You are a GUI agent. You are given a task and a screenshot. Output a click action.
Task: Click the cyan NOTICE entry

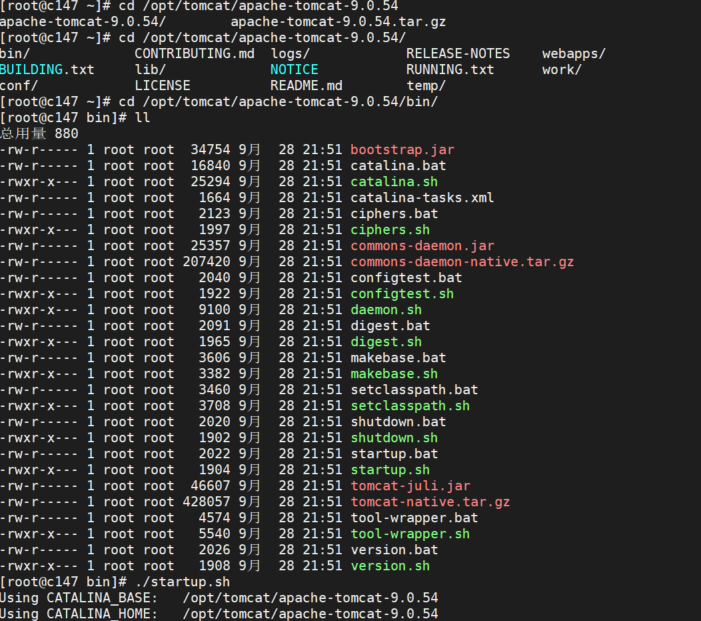(x=294, y=70)
